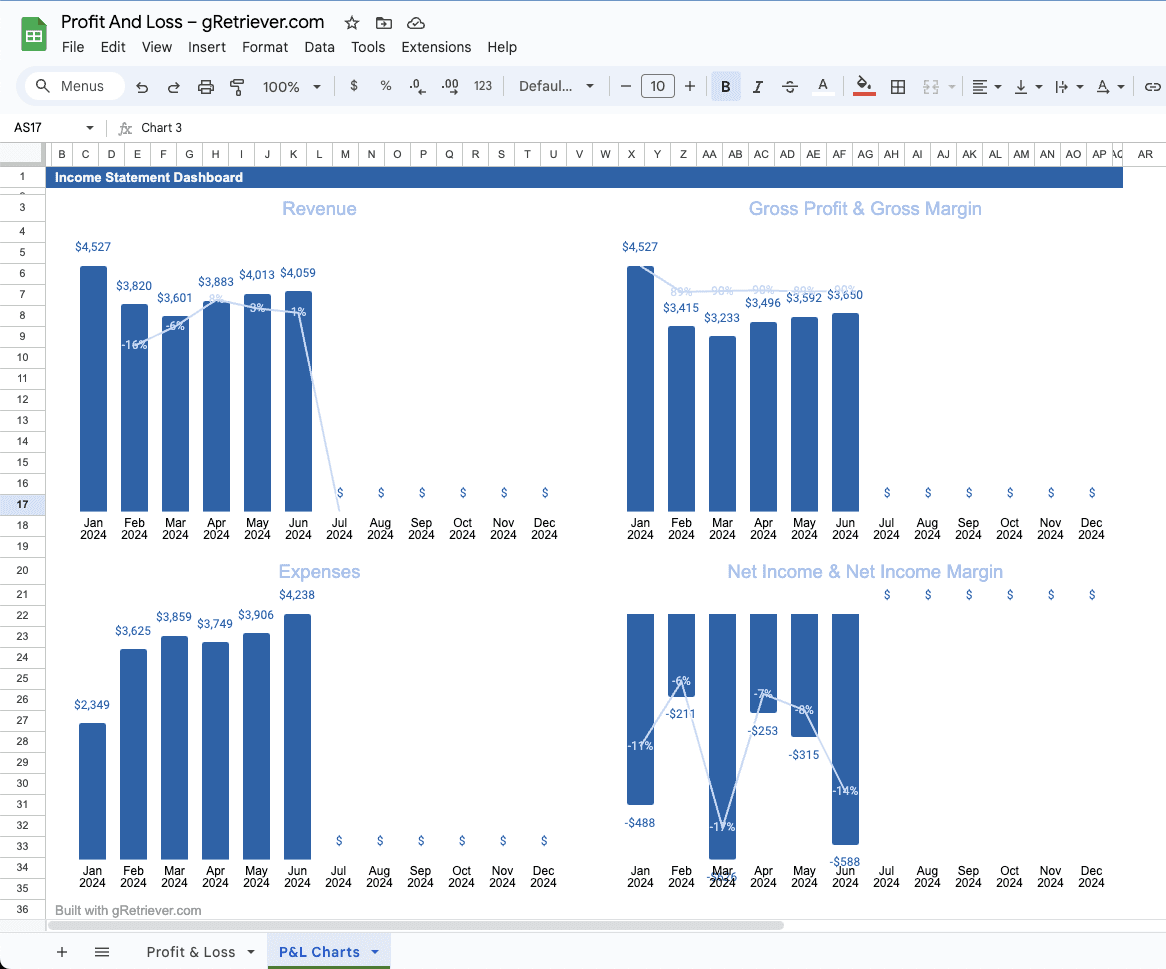Open horizontal align options

click(987, 87)
